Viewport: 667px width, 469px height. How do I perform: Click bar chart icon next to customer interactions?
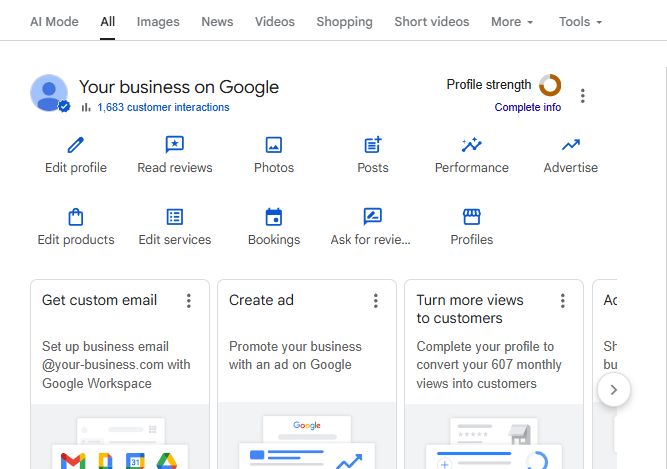tap(86, 107)
